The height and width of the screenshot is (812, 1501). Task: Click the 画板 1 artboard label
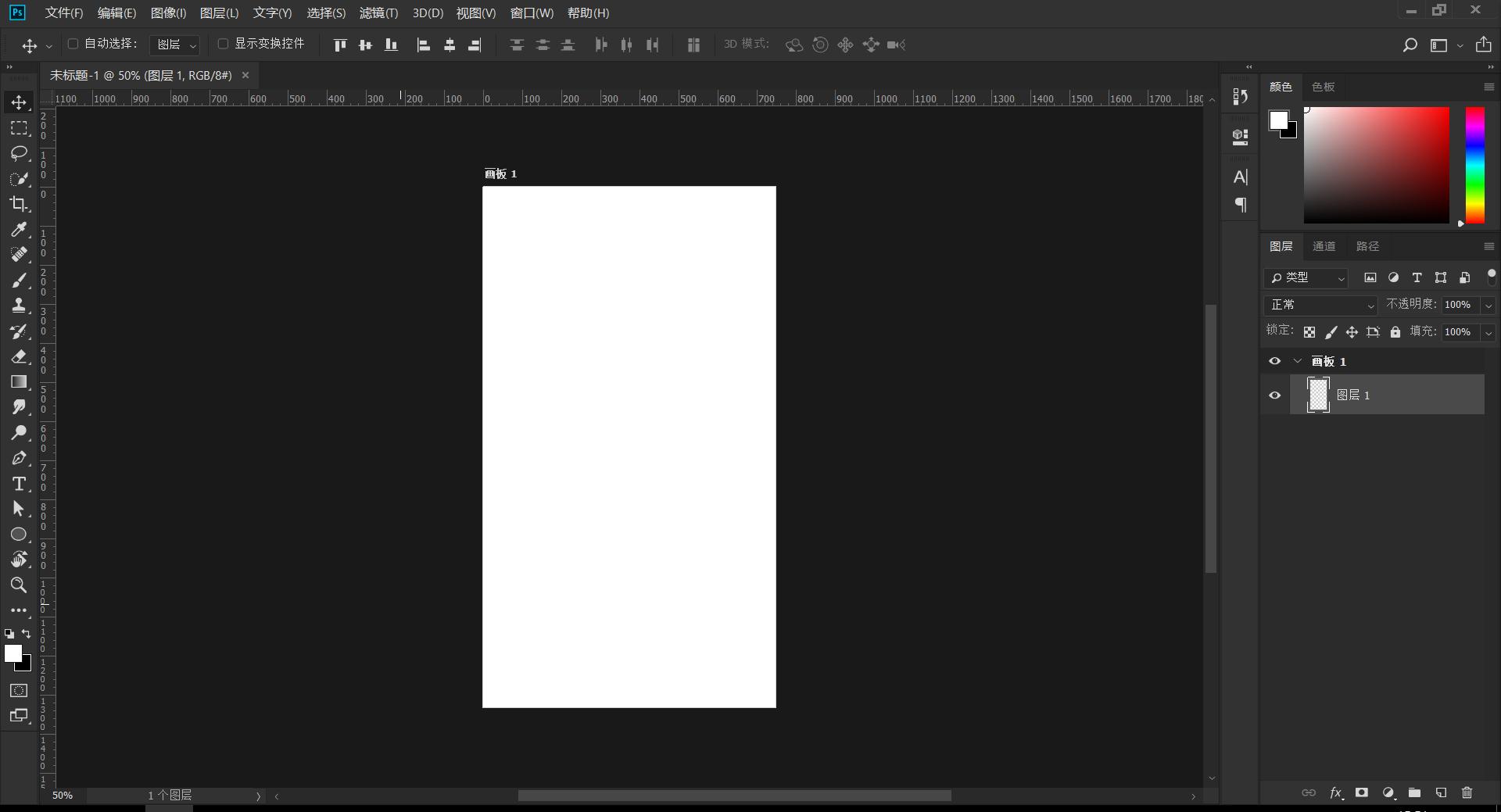(x=500, y=173)
